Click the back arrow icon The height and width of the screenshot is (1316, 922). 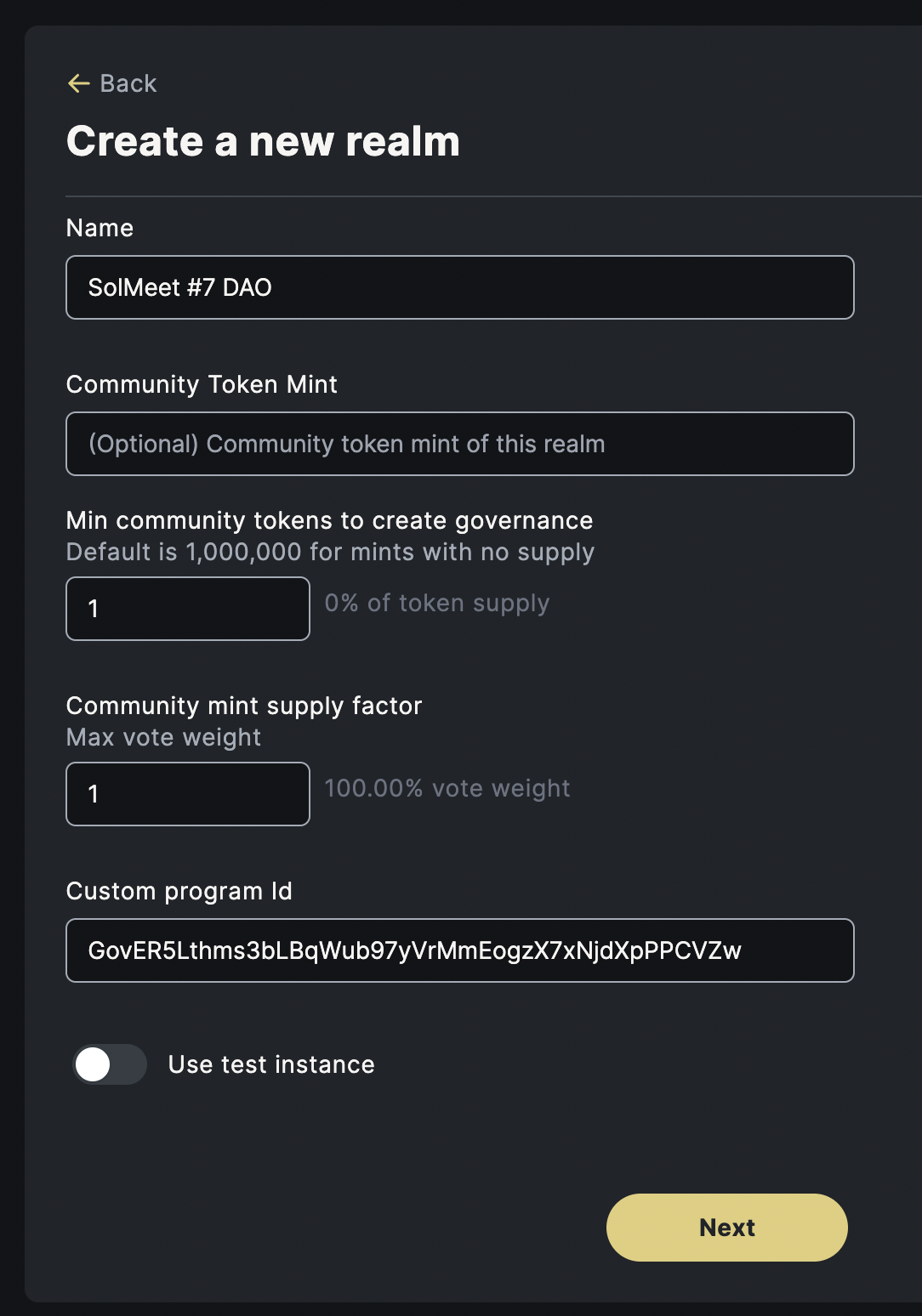click(x=78, y=83)
